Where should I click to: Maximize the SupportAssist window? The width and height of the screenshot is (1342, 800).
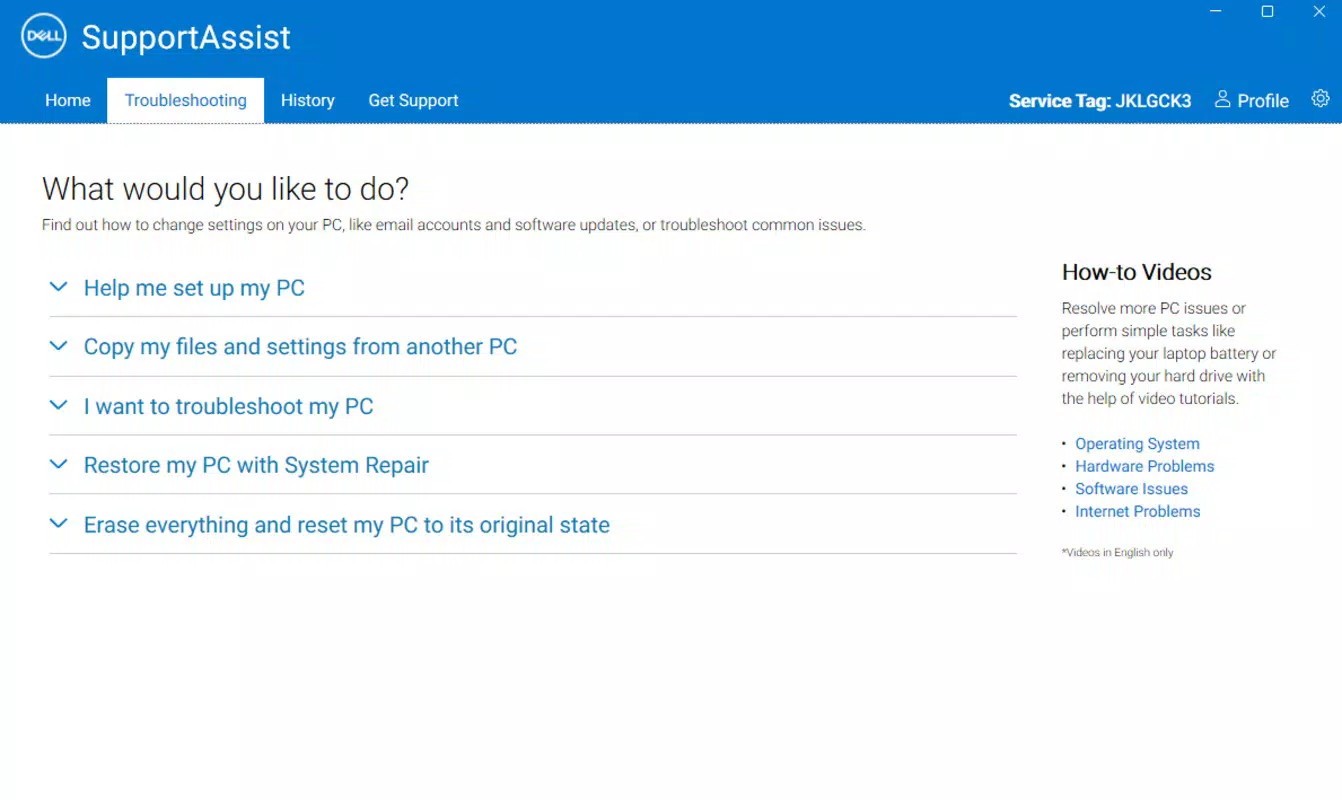(x=1267, y=12)
